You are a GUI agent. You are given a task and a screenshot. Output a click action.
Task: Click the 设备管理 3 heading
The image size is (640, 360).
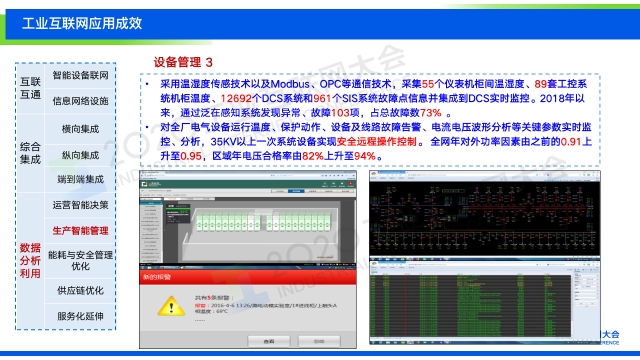pyautogui.click(x=183, y=62)
